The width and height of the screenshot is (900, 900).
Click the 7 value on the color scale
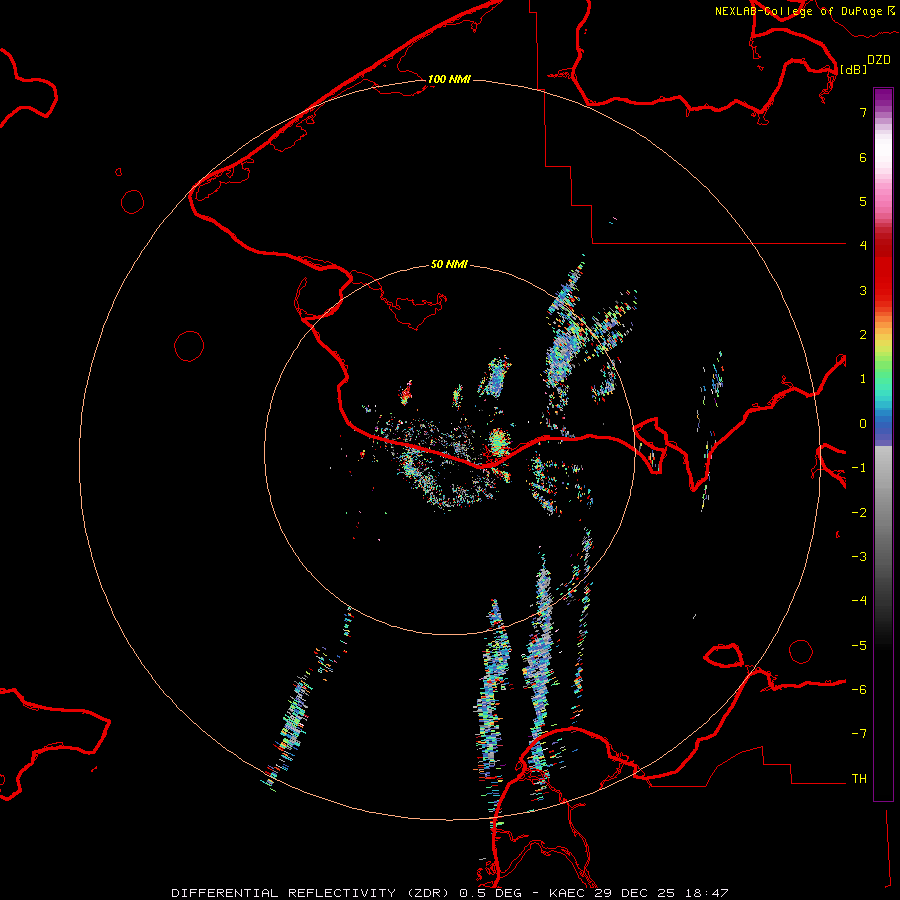(x=863, y=112)
